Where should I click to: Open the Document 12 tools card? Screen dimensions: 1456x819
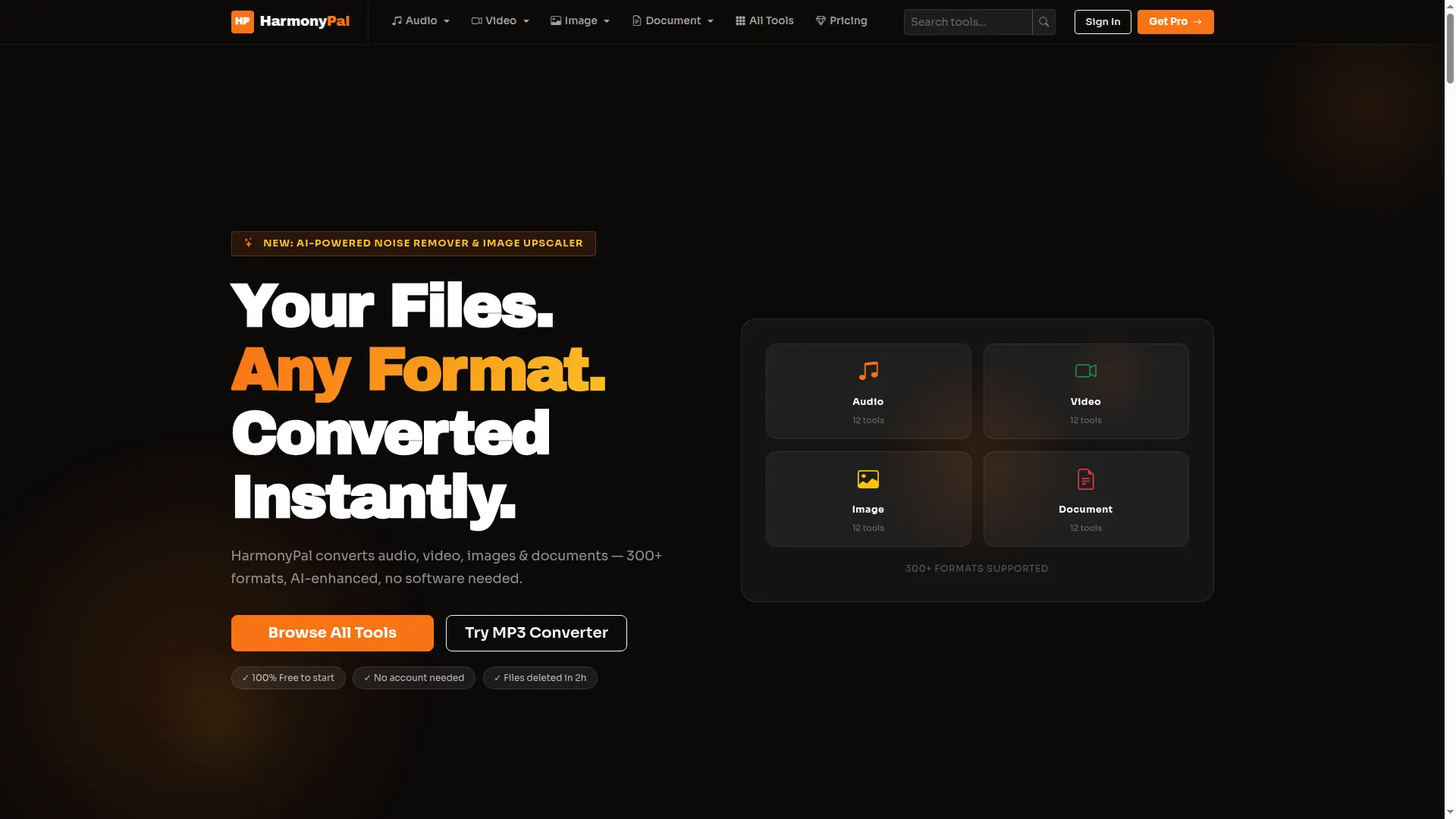pos(1086,499)
